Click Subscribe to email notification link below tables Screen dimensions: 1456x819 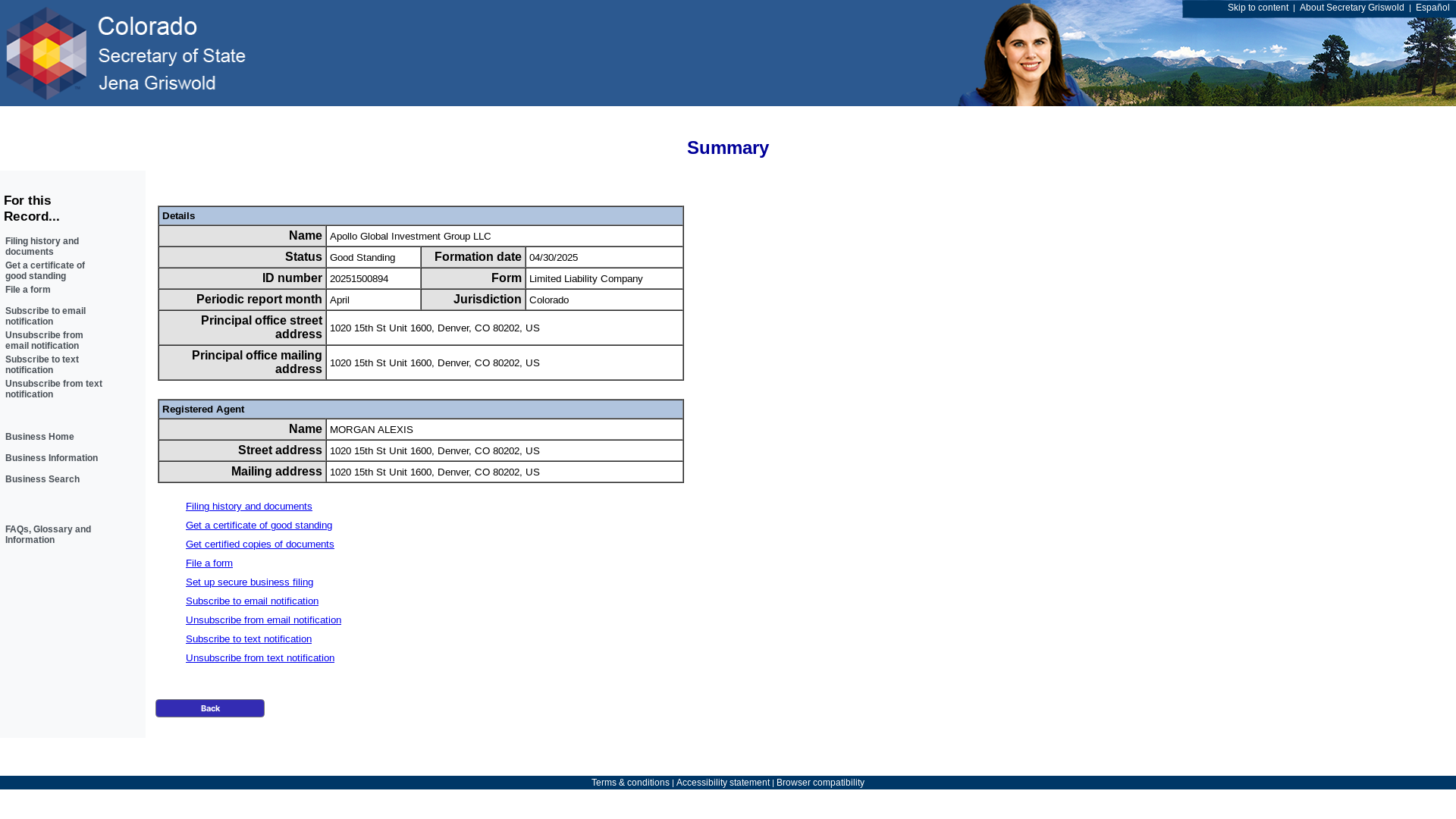[x=252, y=601]
